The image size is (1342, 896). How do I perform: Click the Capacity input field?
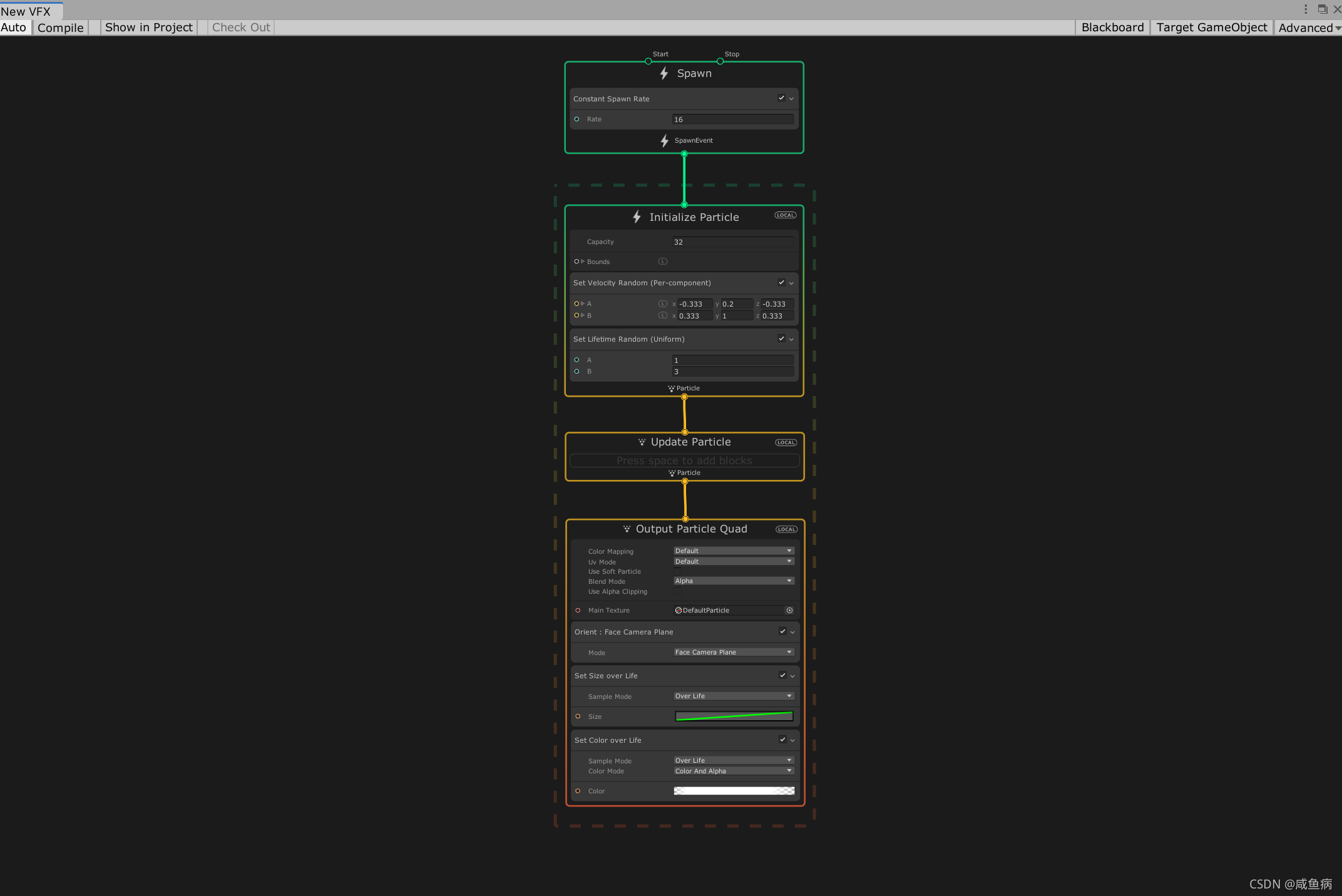coord(732,242)
